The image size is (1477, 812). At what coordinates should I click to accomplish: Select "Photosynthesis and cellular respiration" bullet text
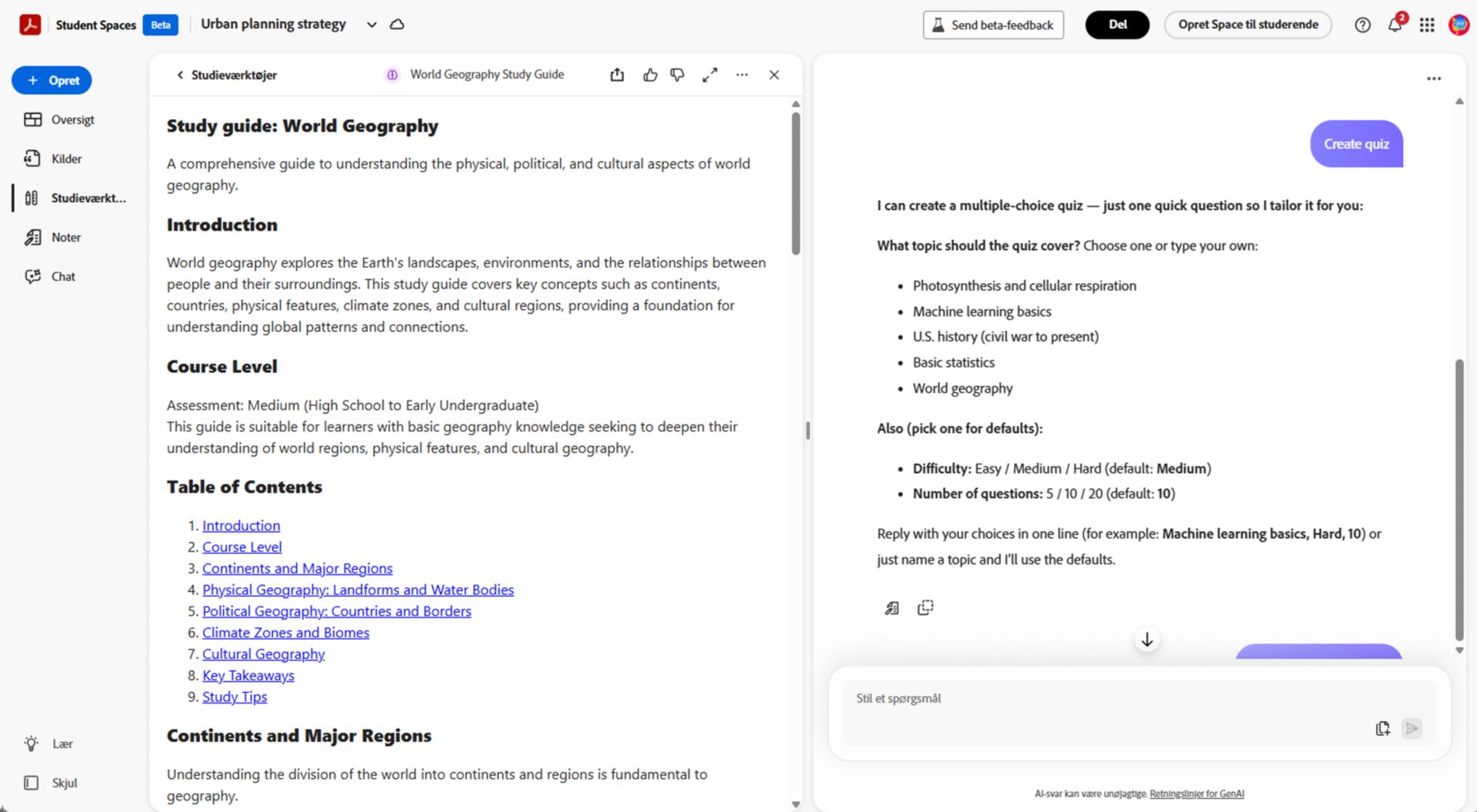[x=1024, y=285]
